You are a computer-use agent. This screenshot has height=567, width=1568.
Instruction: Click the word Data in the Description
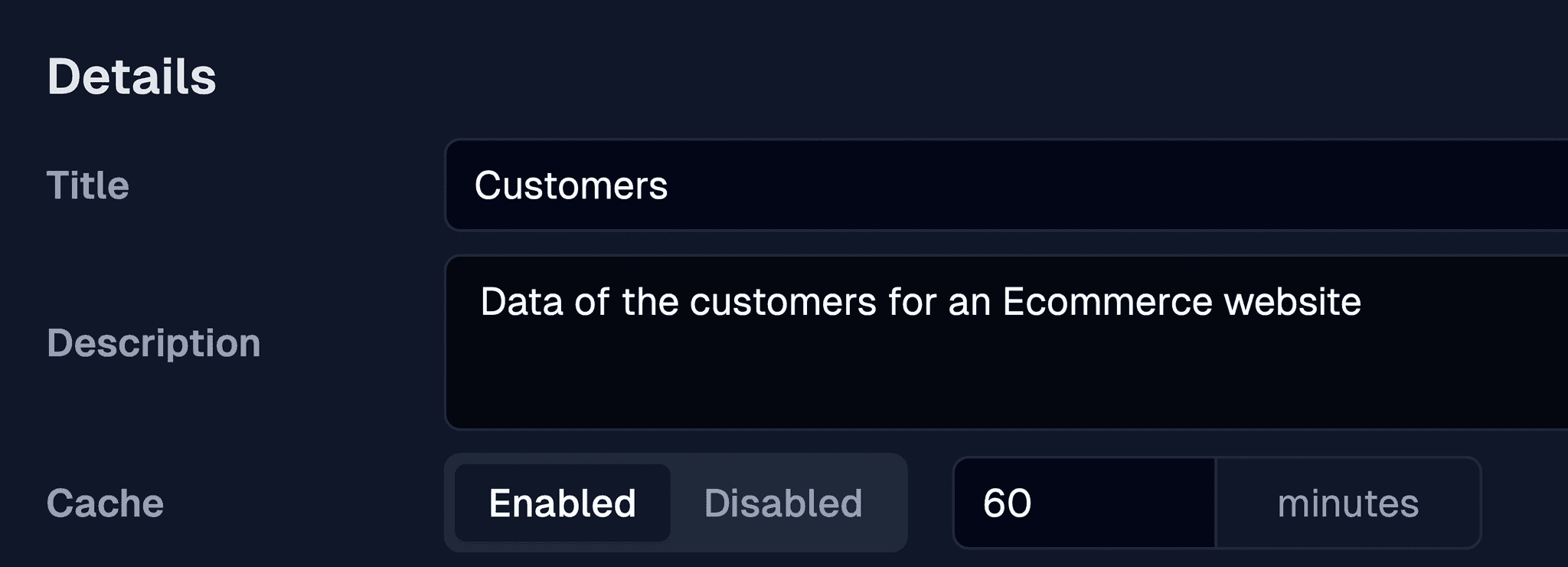pyautogui.click(x=521, y=302)
